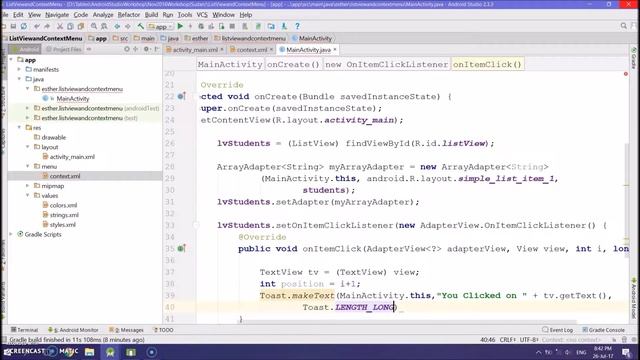Click the error indicator at the editor's top right
Screen dimensions: 640x360
click(x=626, y=74)
